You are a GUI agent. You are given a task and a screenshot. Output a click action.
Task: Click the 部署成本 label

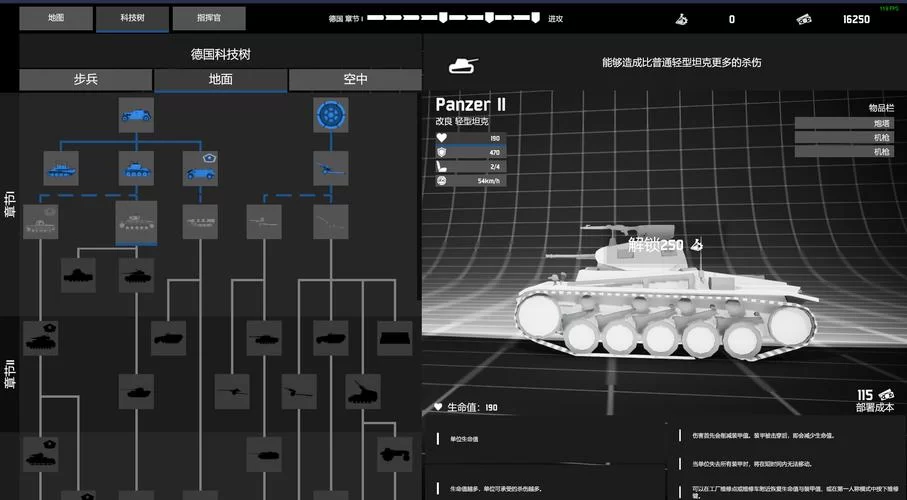tap(875, 407)
